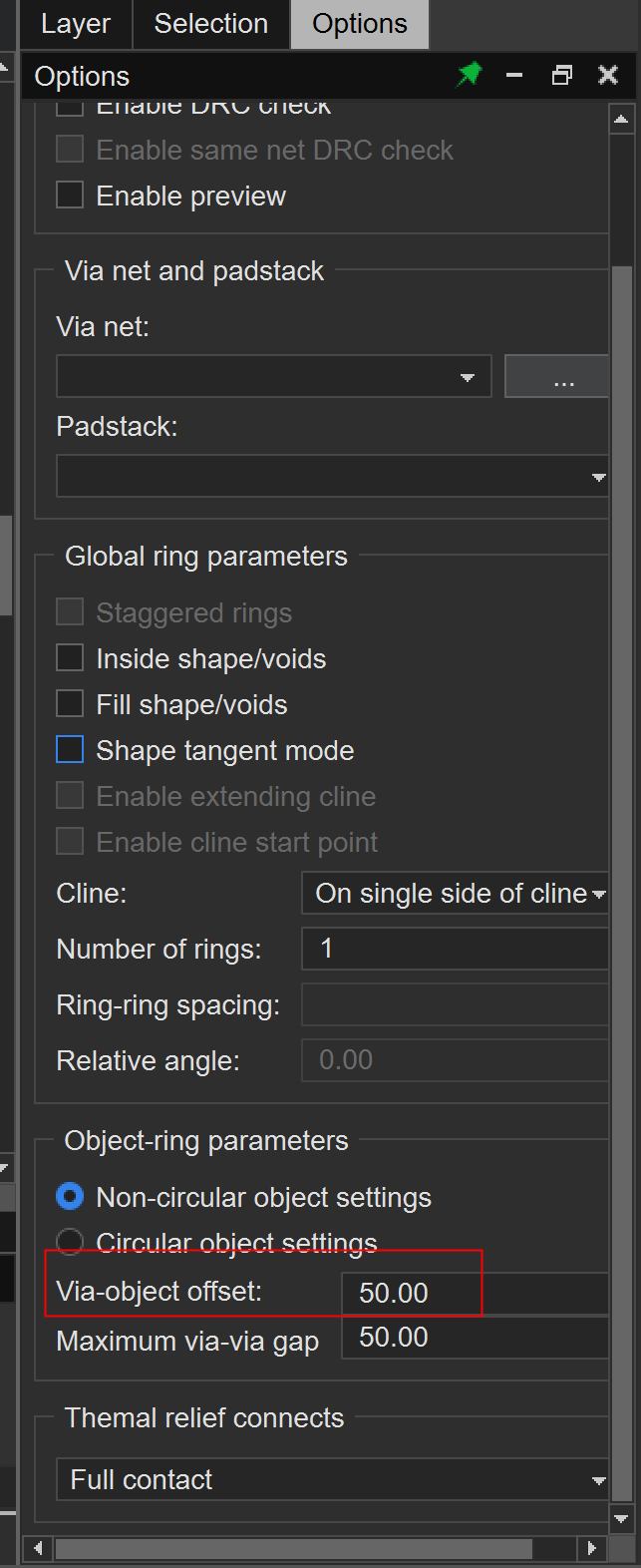The width and height of the screenshot is (641, 1568).
Task: Pin the Options panel with green pin
Action: pyautogui.click(x=469, y=75)
